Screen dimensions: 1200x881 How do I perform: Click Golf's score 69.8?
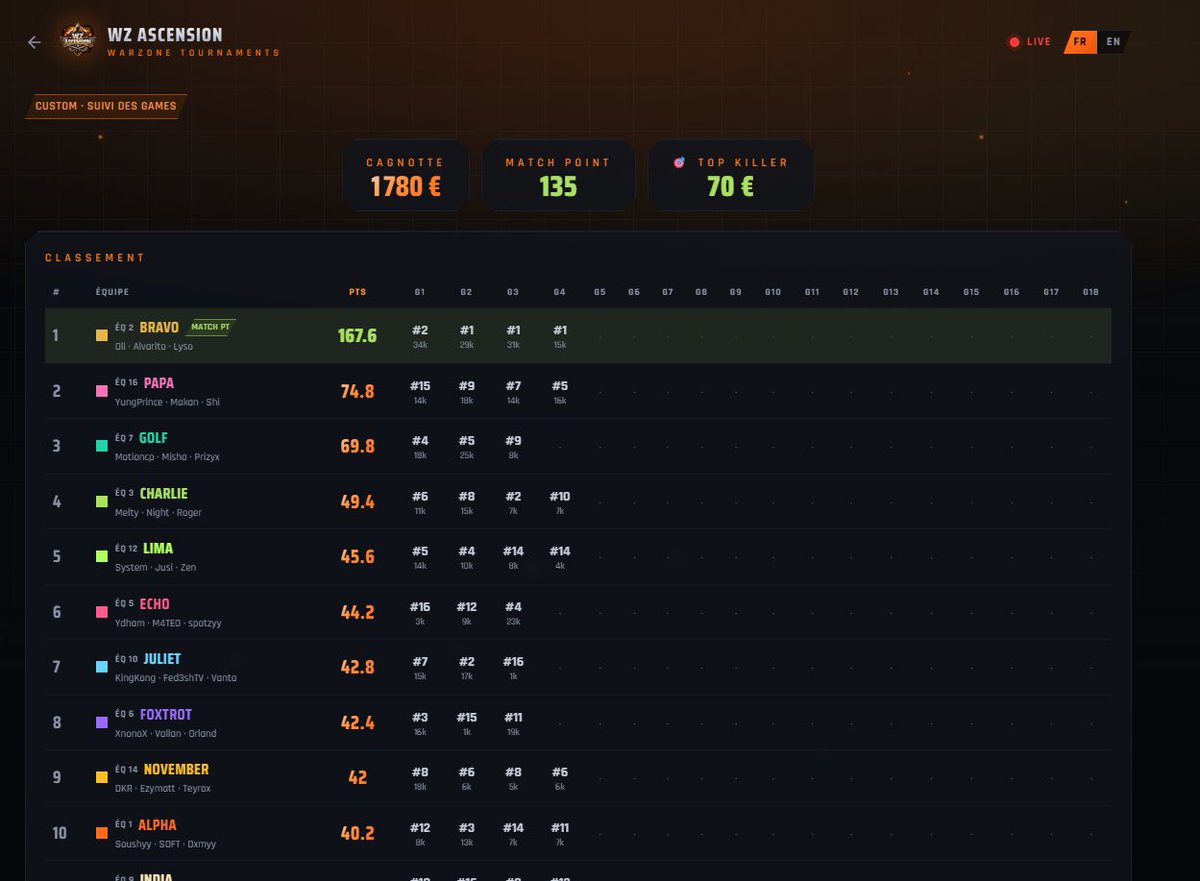pos(357,446)
